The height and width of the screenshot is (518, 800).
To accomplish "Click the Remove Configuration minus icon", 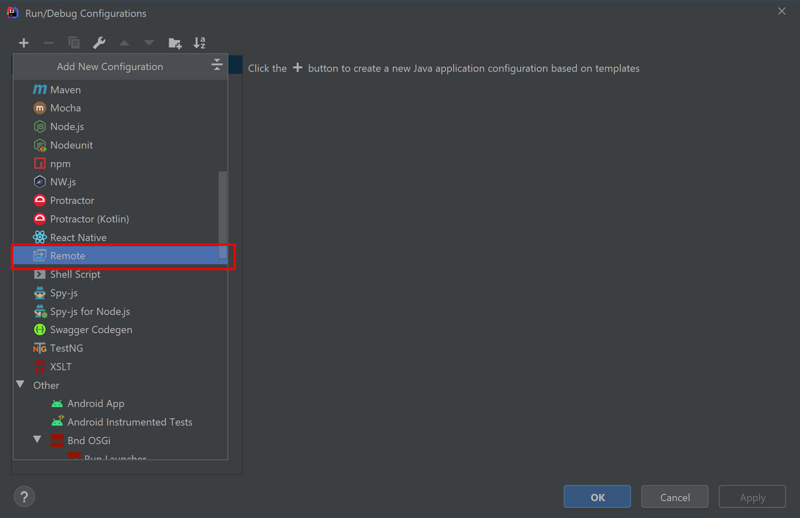I will tap(48, 43).
